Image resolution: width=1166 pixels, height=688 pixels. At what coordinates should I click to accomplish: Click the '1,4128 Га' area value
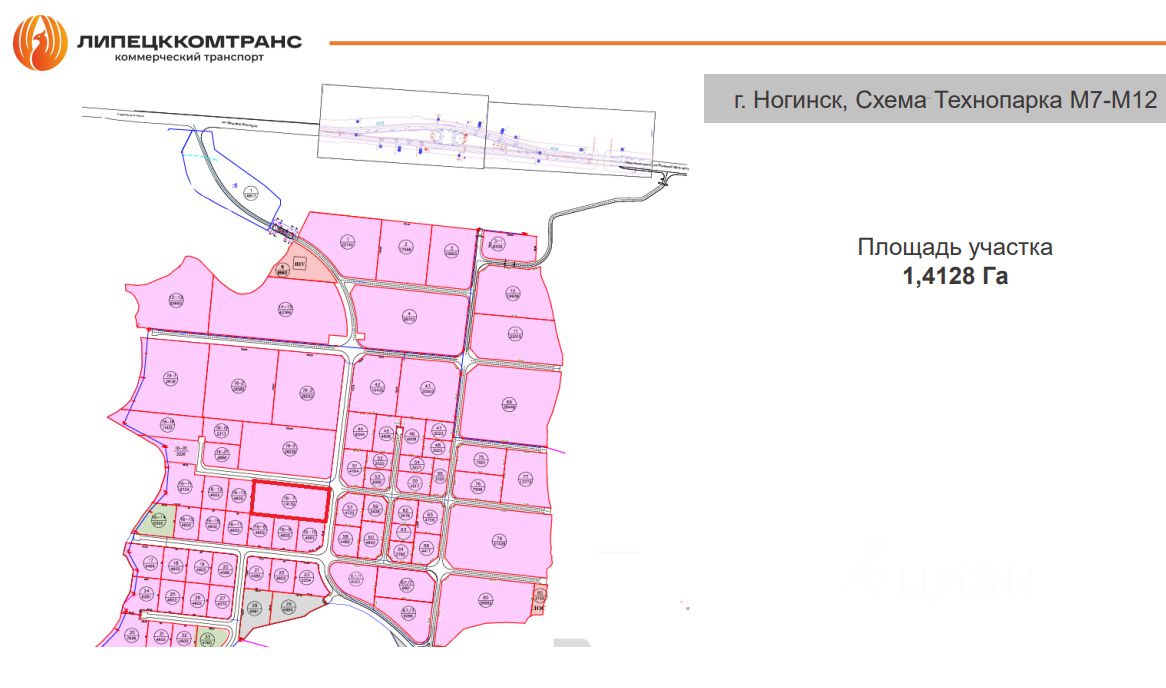click(955, 276)
